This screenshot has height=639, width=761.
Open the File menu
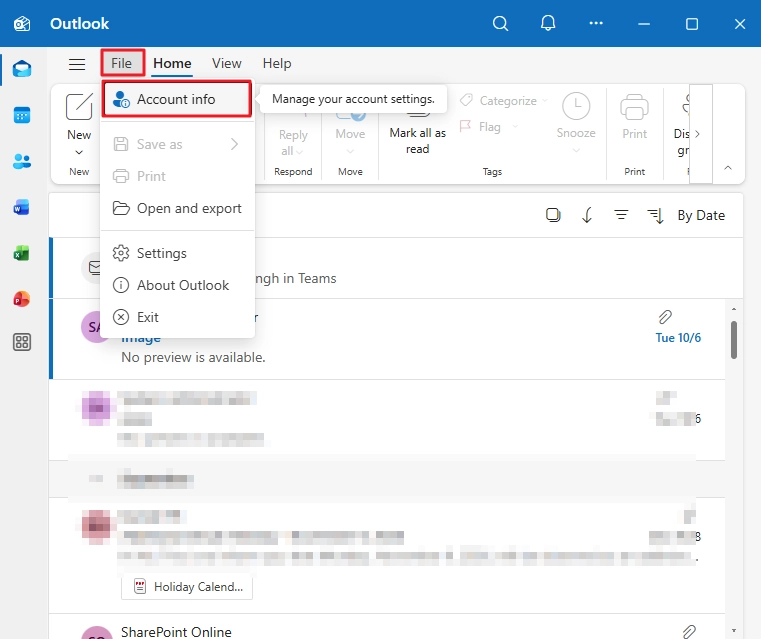(x=121, y=63)
